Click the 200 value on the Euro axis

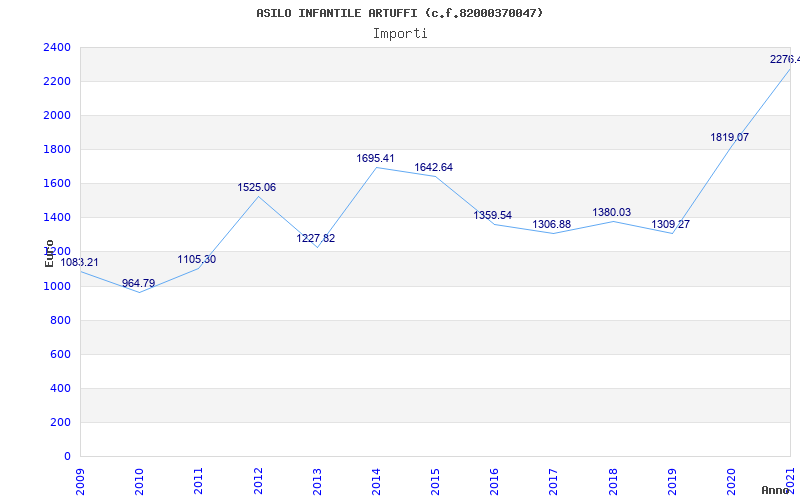[x=60, y=423]
